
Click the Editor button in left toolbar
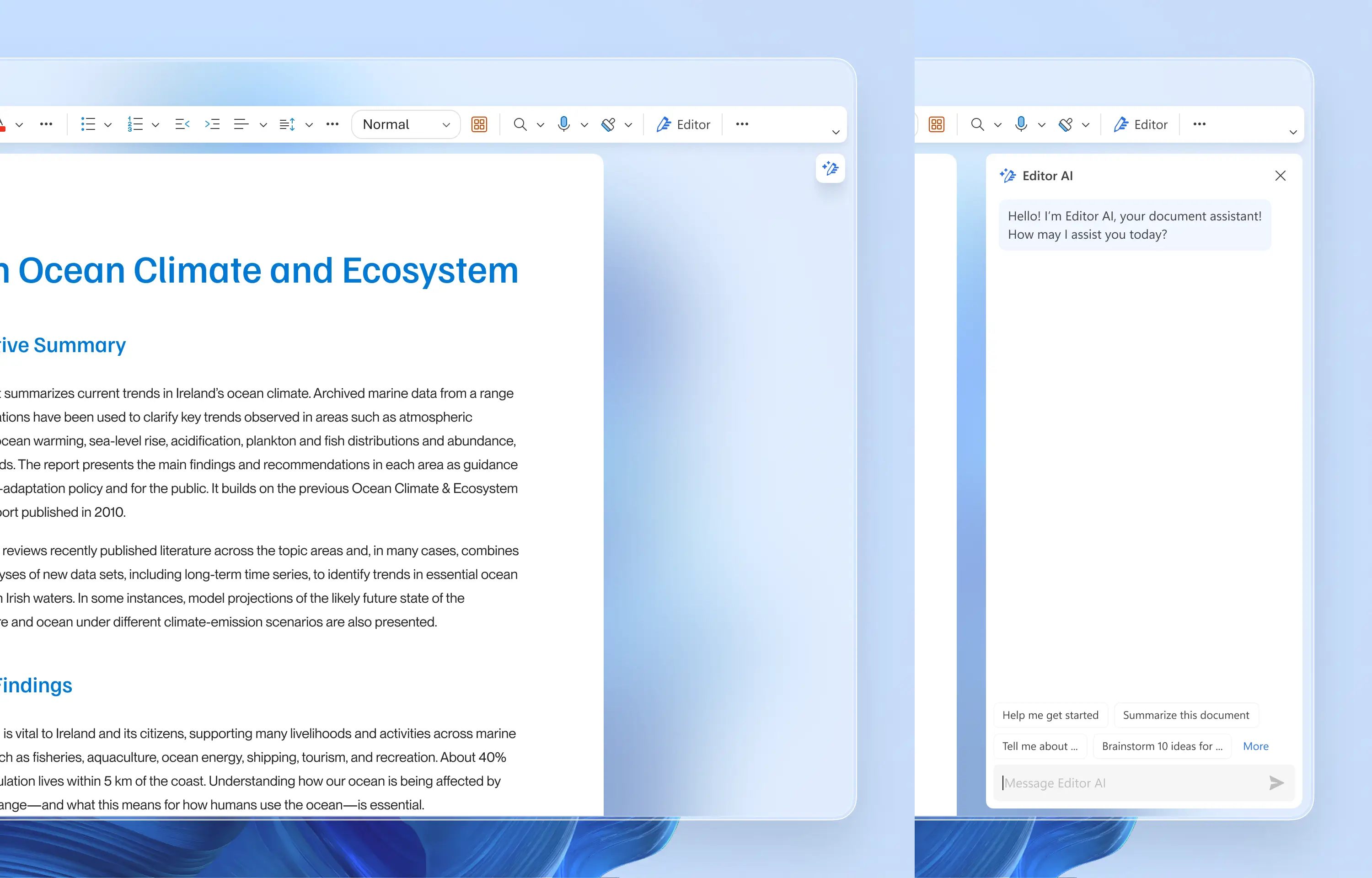tap(683, 124)
